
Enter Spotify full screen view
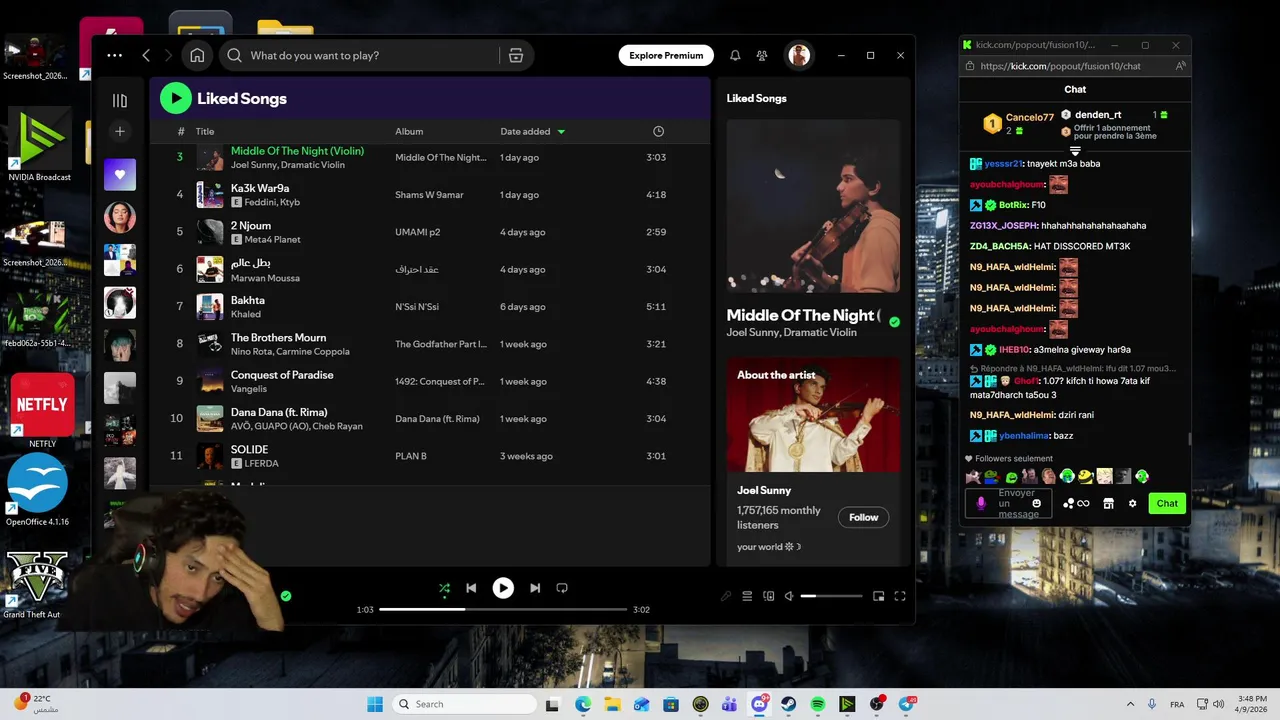[x=900, y=596]
